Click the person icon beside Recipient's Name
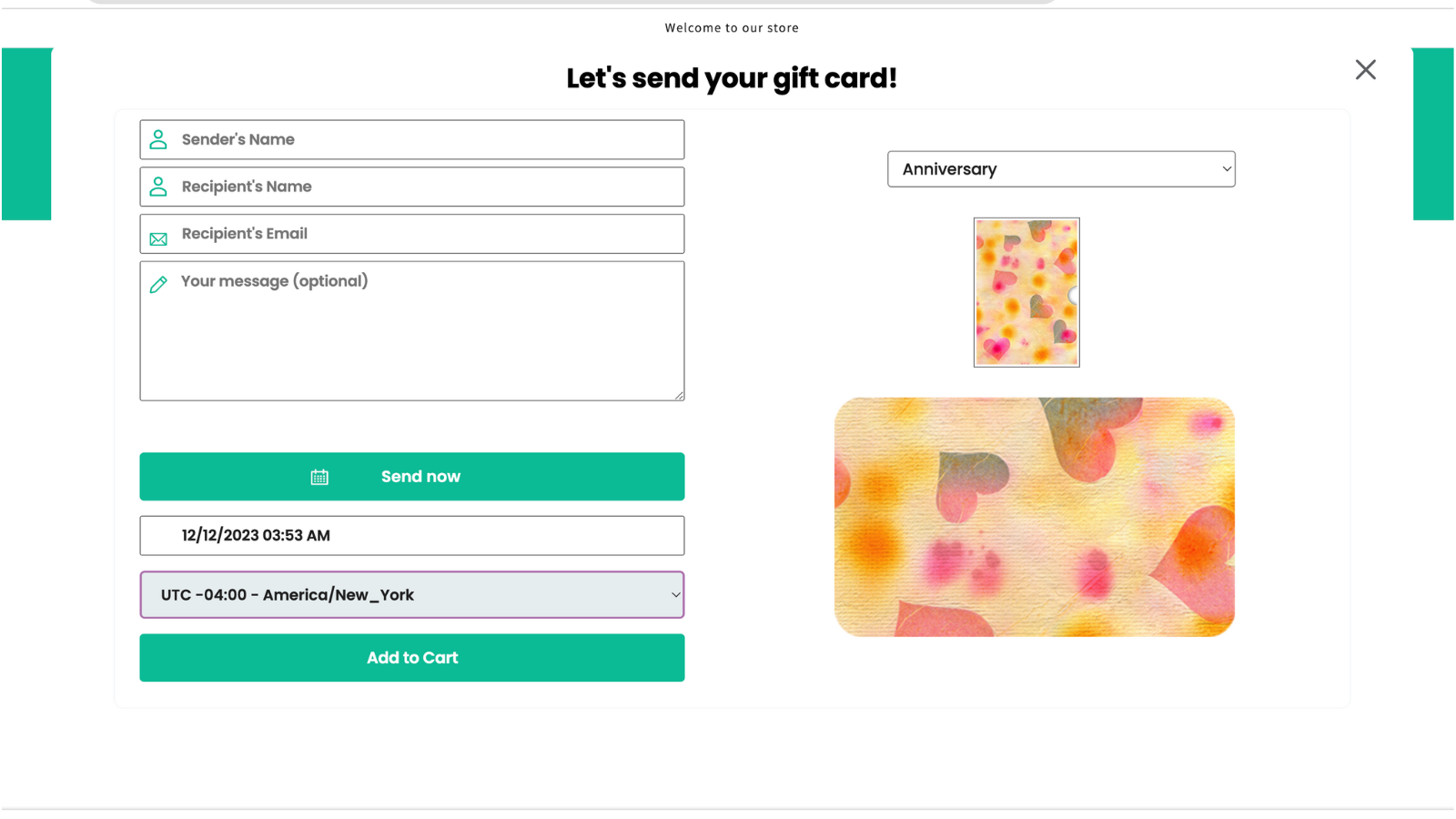This screenshot has width=1456, height=819. pos(158,186)
